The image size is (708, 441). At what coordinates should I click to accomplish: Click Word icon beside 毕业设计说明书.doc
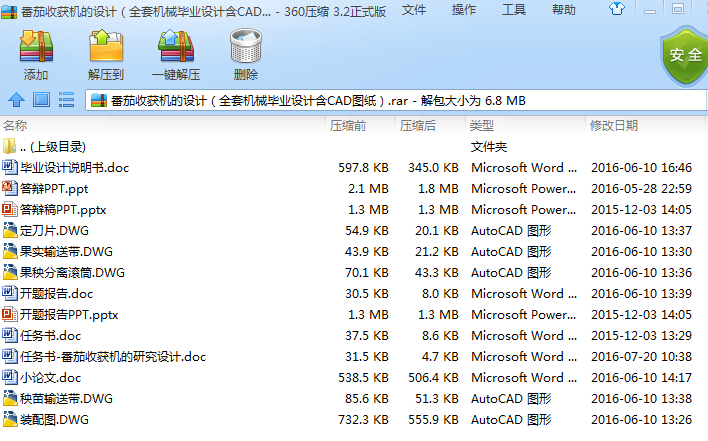coord(9,167)
